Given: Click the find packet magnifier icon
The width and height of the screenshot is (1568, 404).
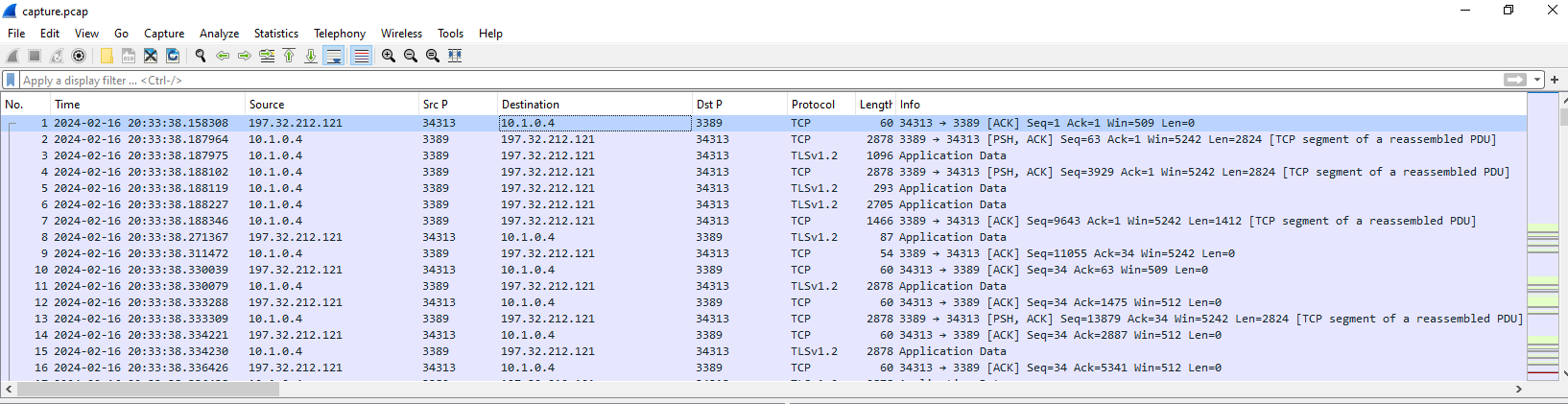Looking at the screenshot, I should (201, 56).
